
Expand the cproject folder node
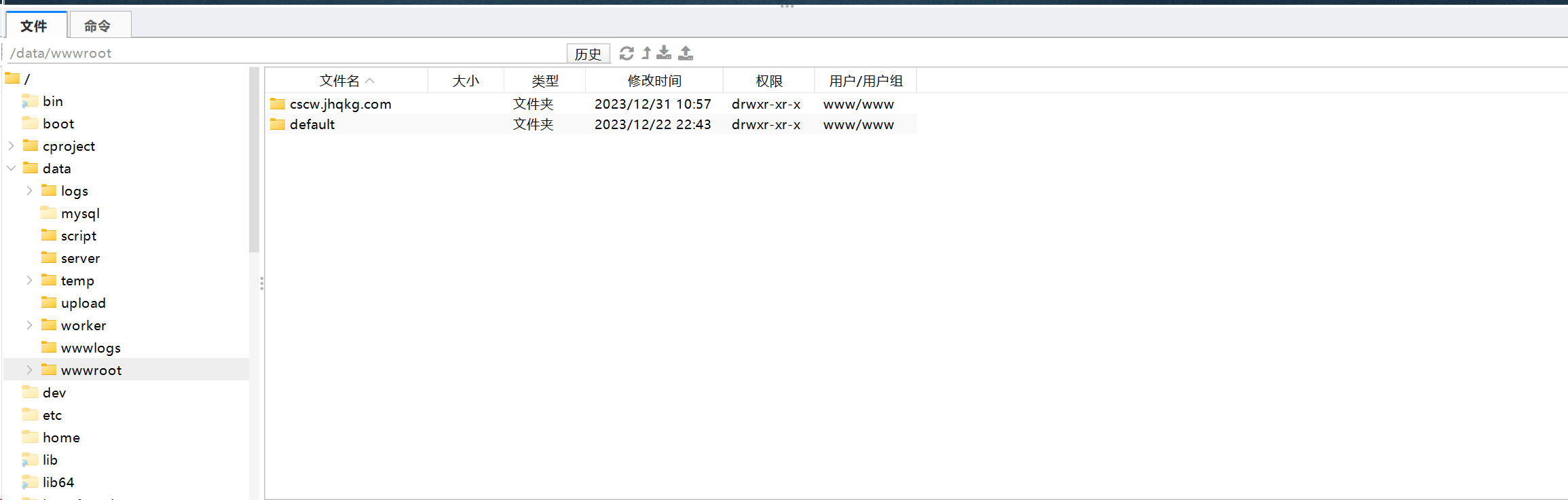pos(12,145)
